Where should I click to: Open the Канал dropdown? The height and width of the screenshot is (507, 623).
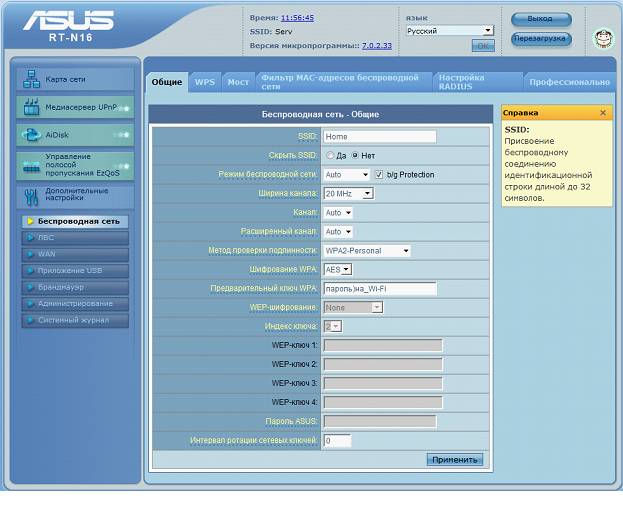coord(338,213)
